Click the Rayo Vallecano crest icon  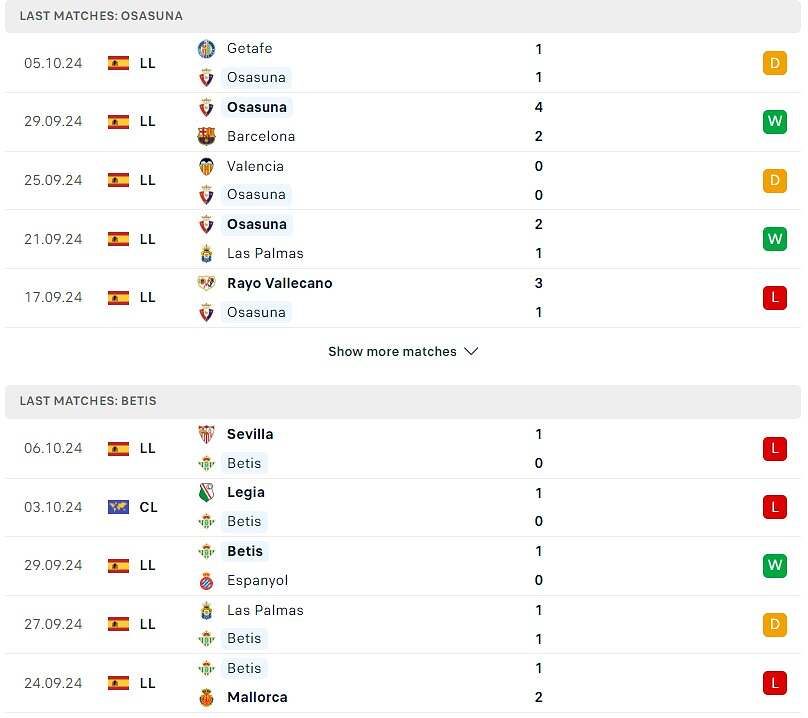click(206, 283)
